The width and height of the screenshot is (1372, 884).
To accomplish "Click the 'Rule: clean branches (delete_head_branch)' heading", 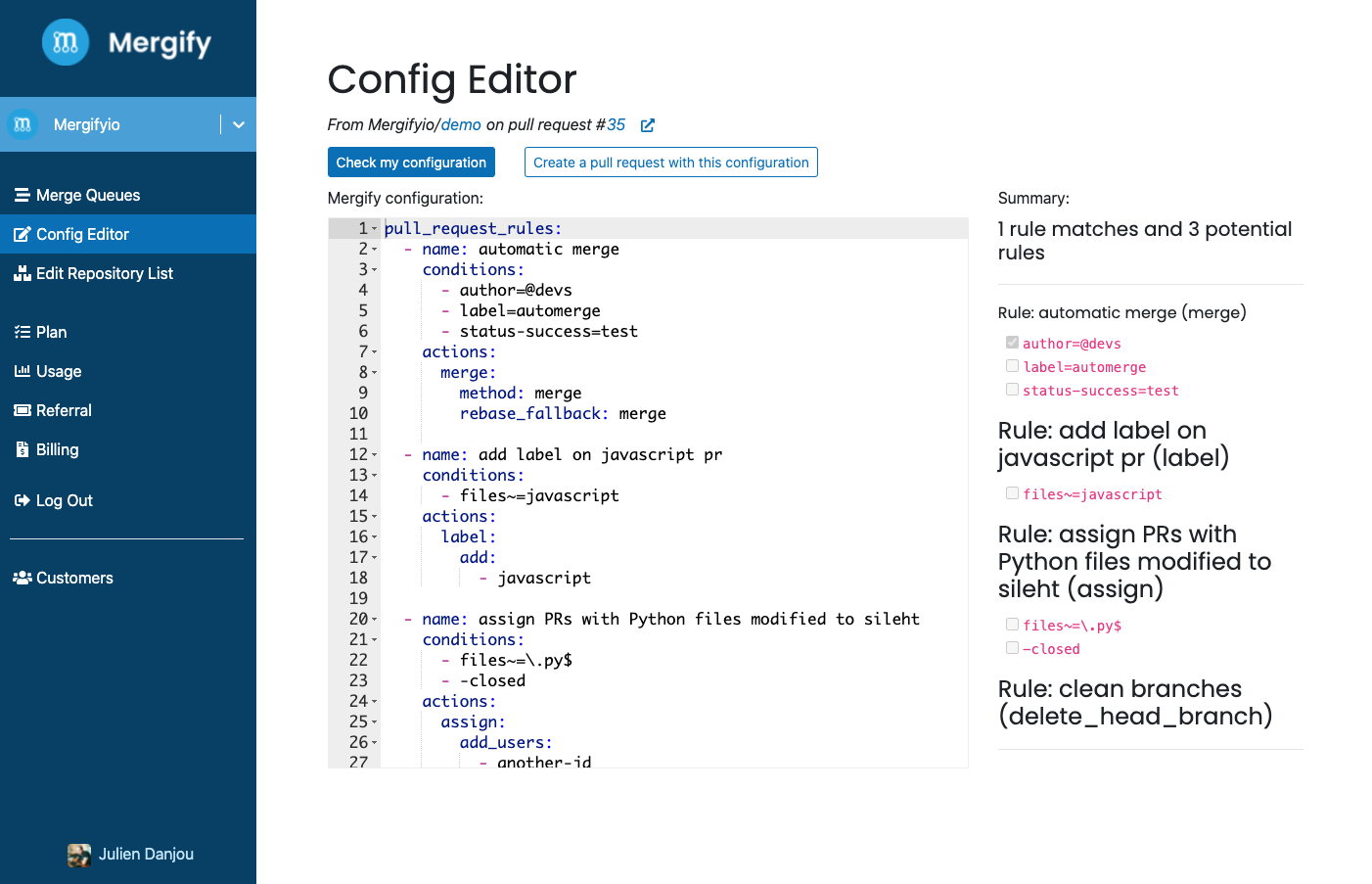I will point(1135,702).
